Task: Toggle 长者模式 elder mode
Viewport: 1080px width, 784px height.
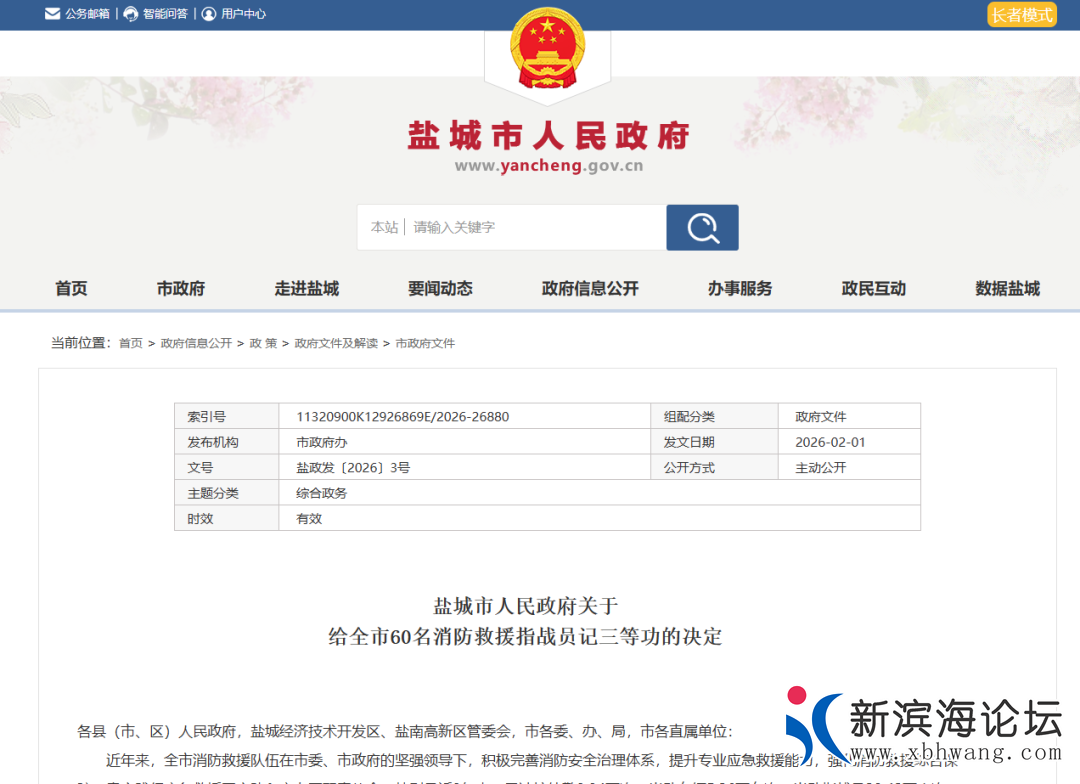Action: click(x=1022, y=14)
